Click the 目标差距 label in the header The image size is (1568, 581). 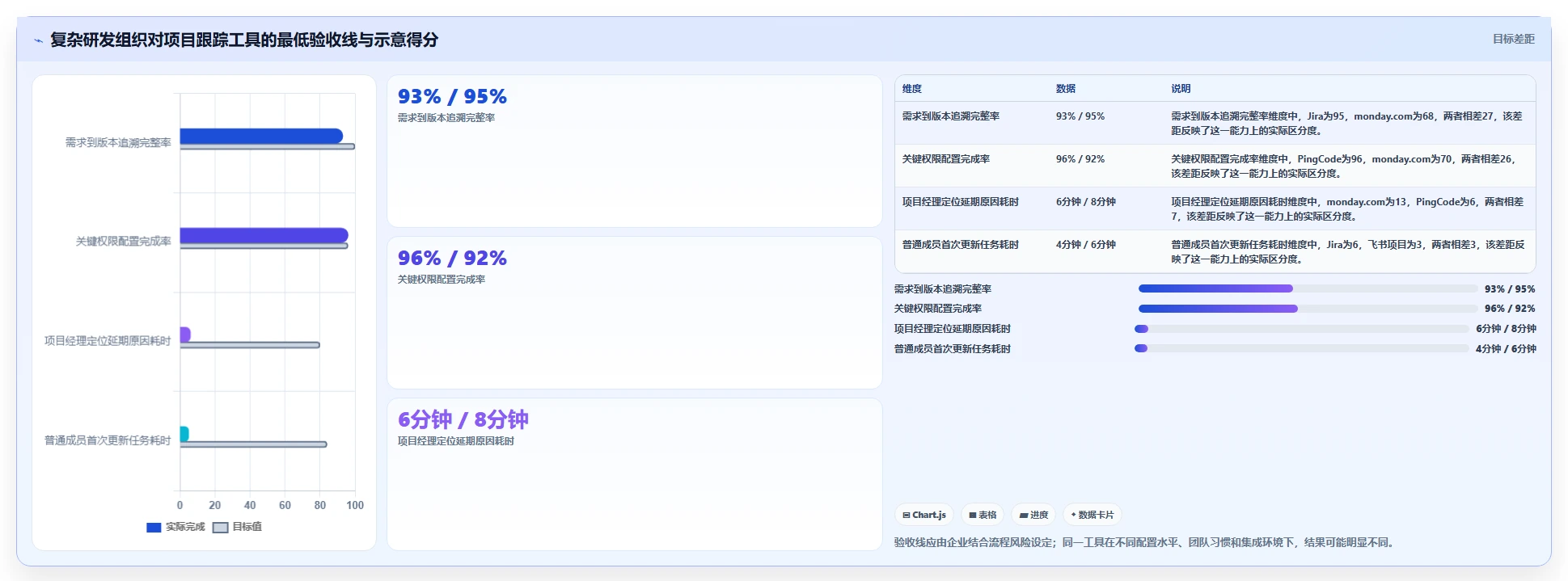tap(1513, 39)
